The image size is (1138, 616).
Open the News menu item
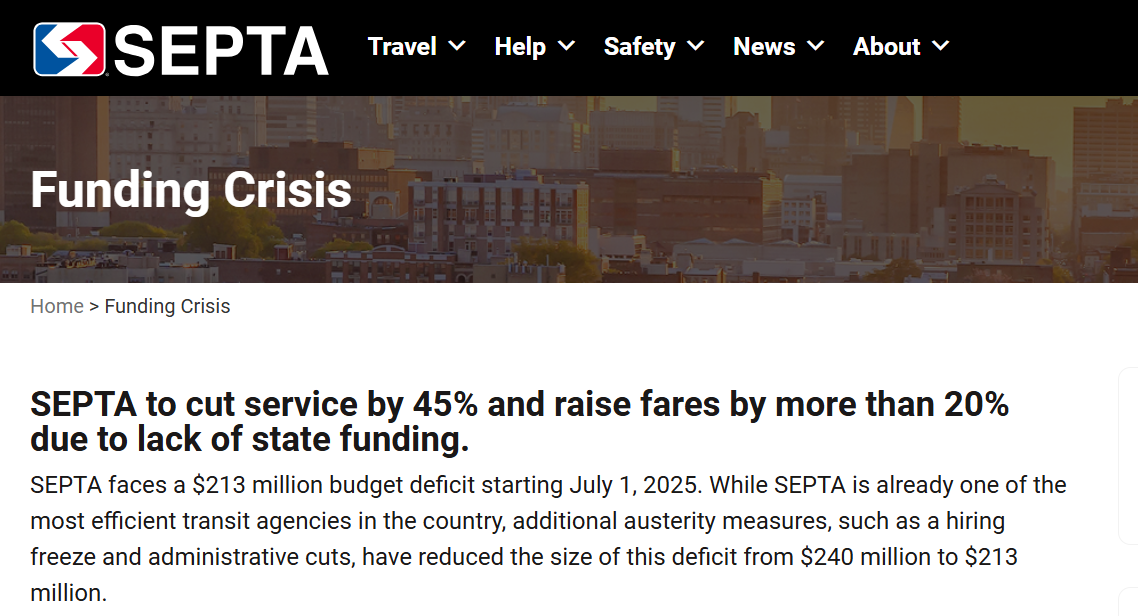pyautogui.click(x=764, y=46)
